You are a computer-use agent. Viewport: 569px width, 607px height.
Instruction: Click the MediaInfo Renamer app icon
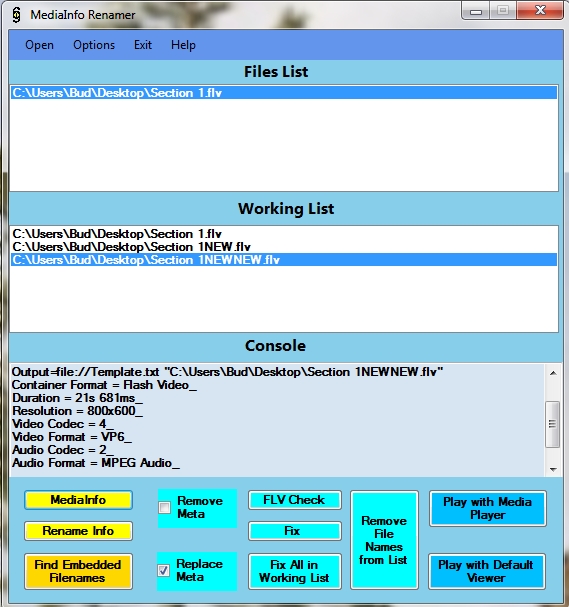point(16,15)
